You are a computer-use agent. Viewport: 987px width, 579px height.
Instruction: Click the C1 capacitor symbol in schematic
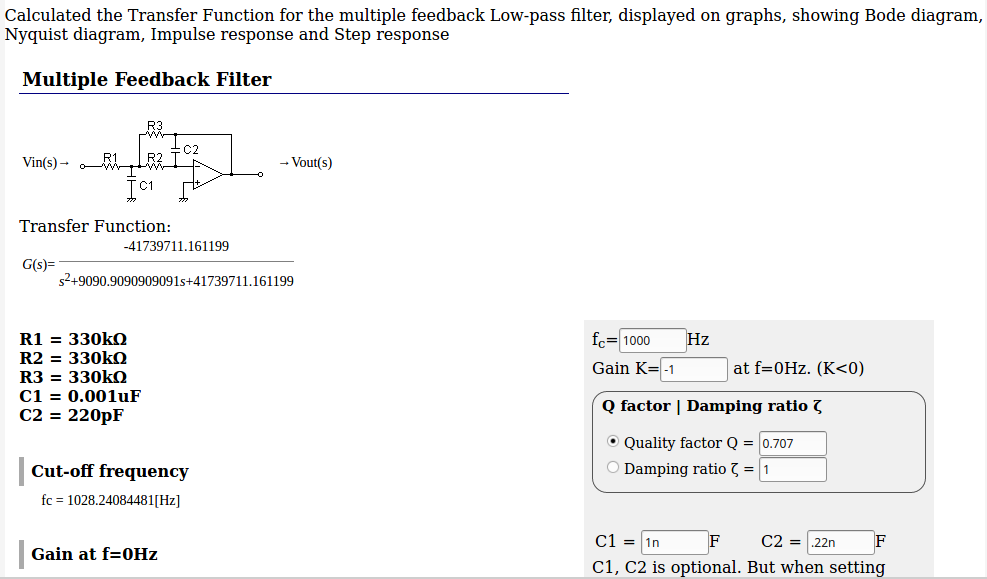(132, 184)
